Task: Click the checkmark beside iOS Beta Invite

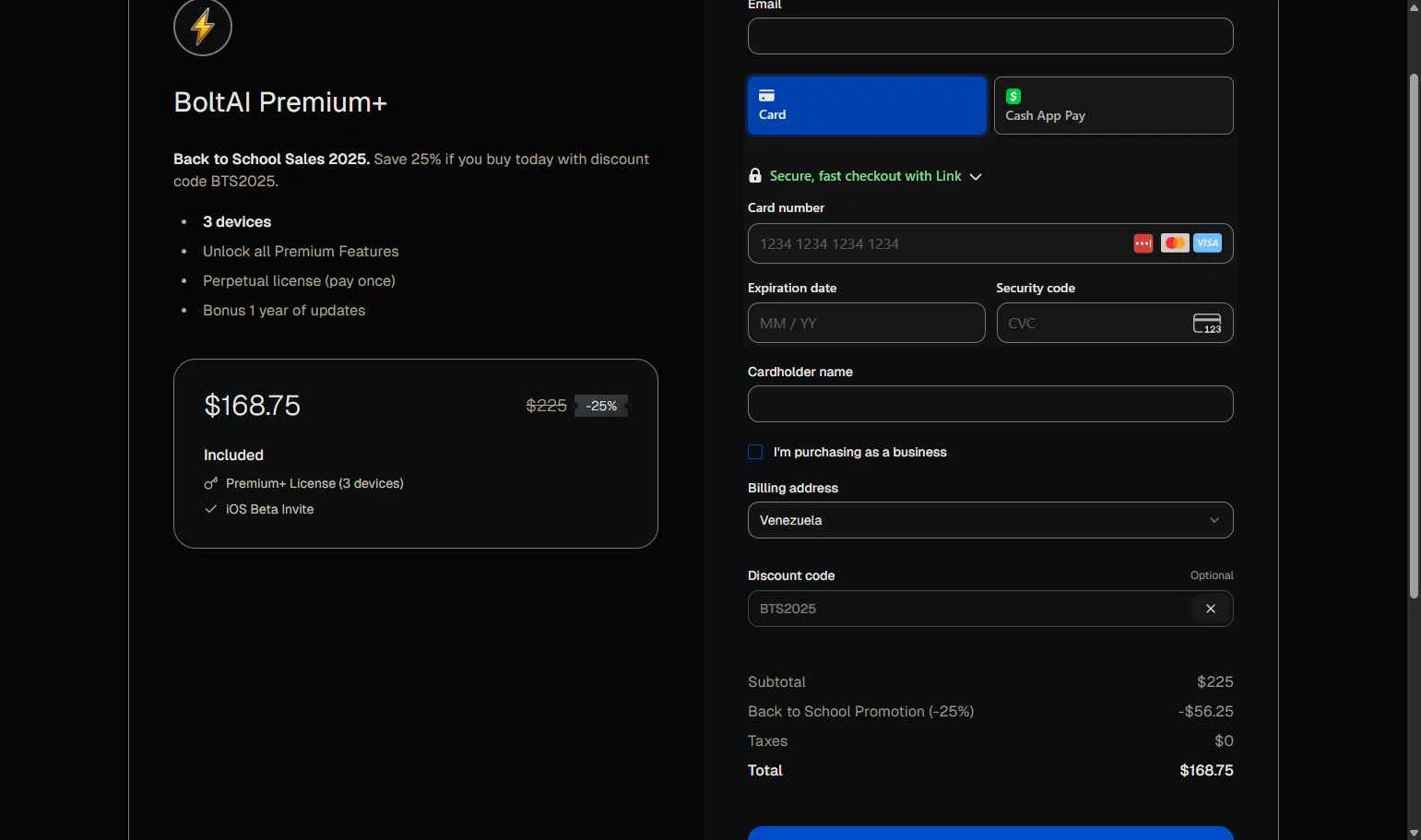Action: pyautogui.click(x=211, y=509)
